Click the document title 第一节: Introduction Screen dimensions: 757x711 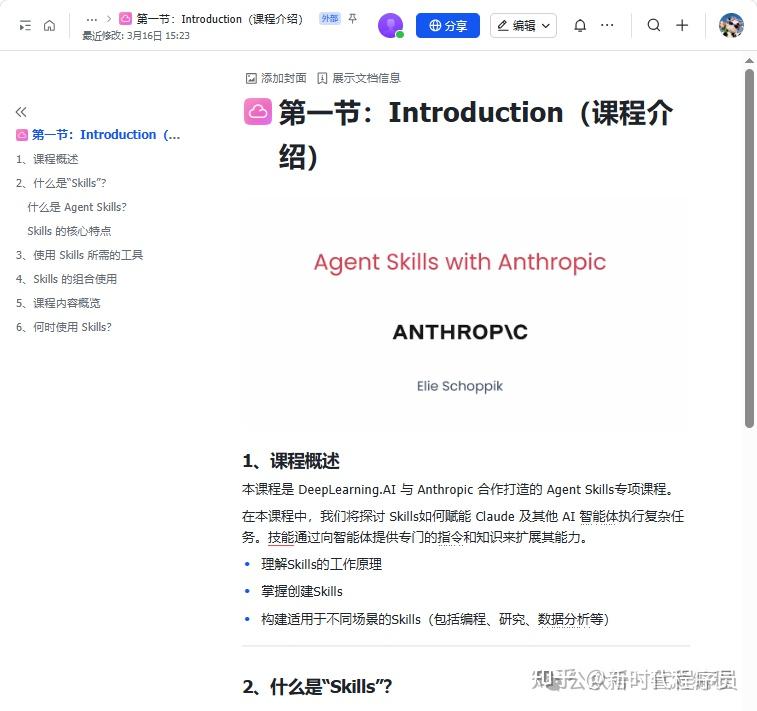point(475,134)
